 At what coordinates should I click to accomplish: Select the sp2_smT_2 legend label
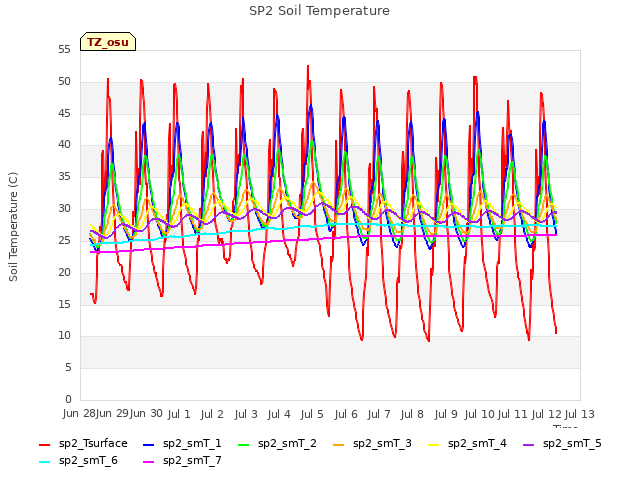tap(287, 444)
